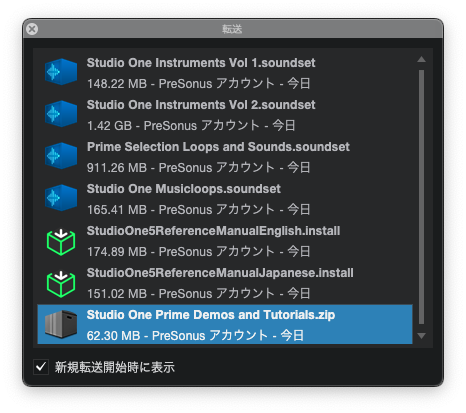Screen dimensions: 466x413
Task: Click the Studio One Musicloops soundset icon
Action: coord(61,198)
